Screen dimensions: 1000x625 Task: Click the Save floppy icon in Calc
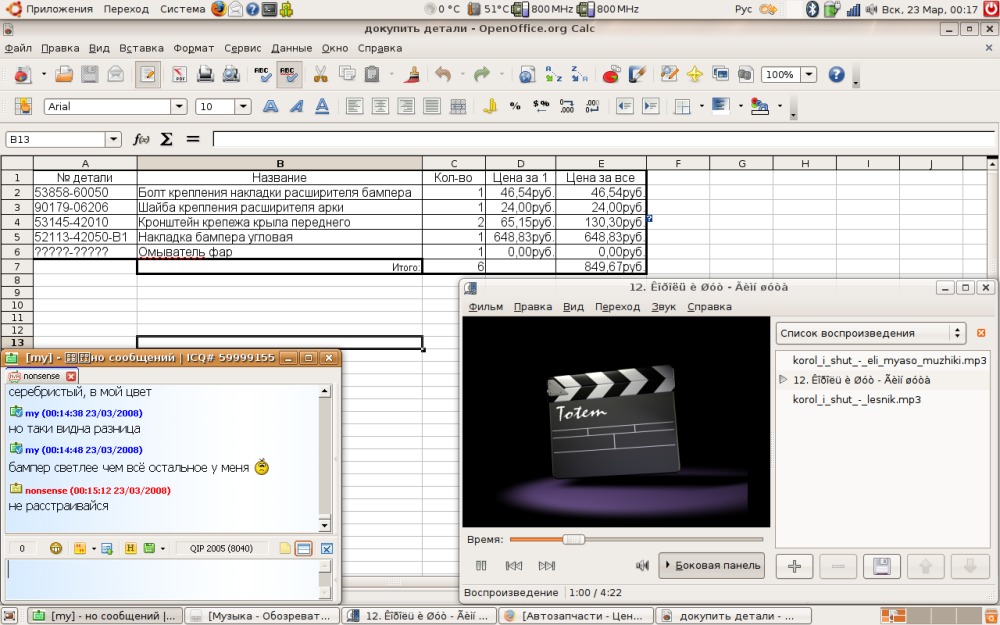tap(89, 75)
